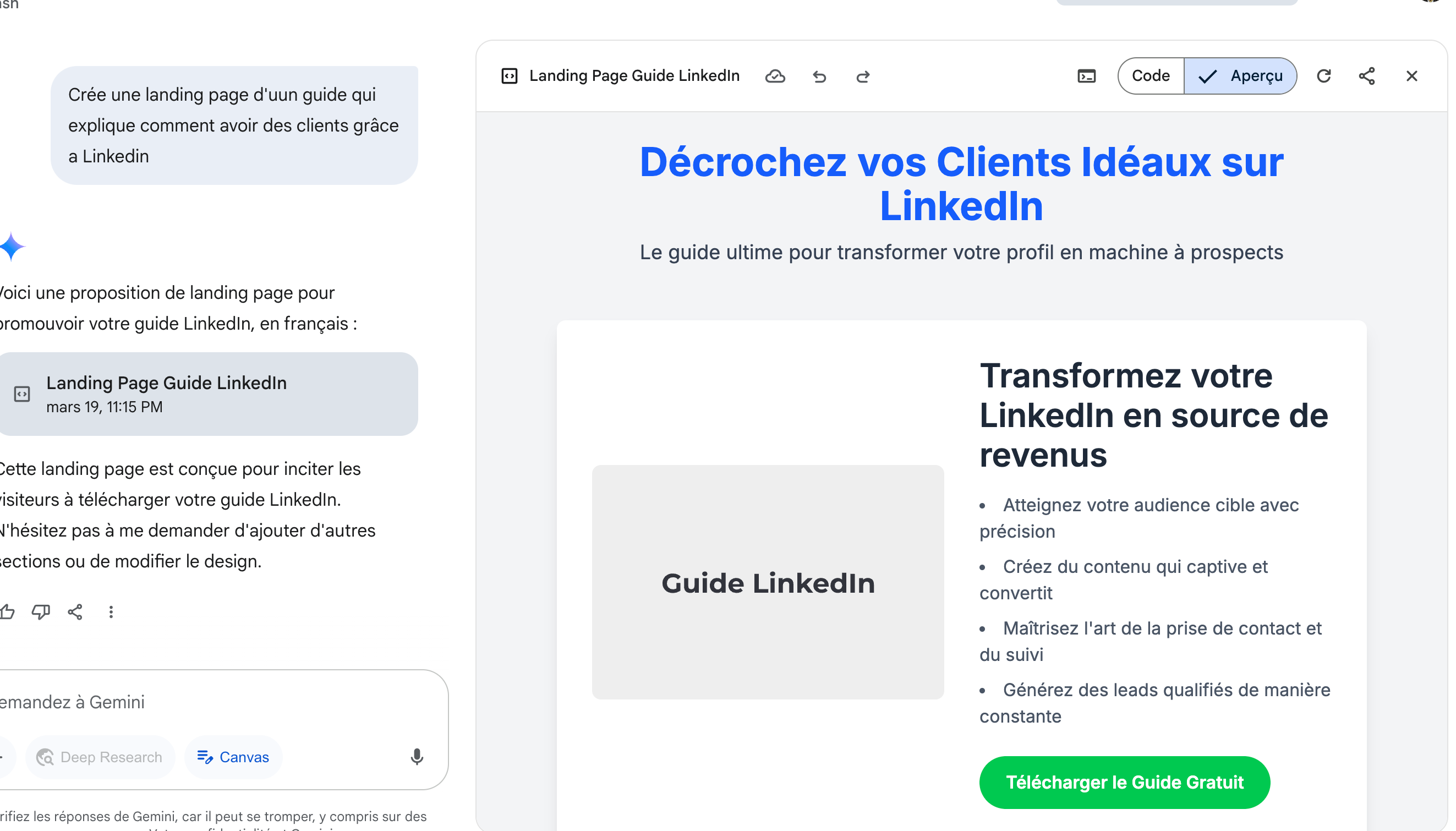Toggle the Deep Research chip
This screenshot has width=1456, height=831.
tap(100, 757)
